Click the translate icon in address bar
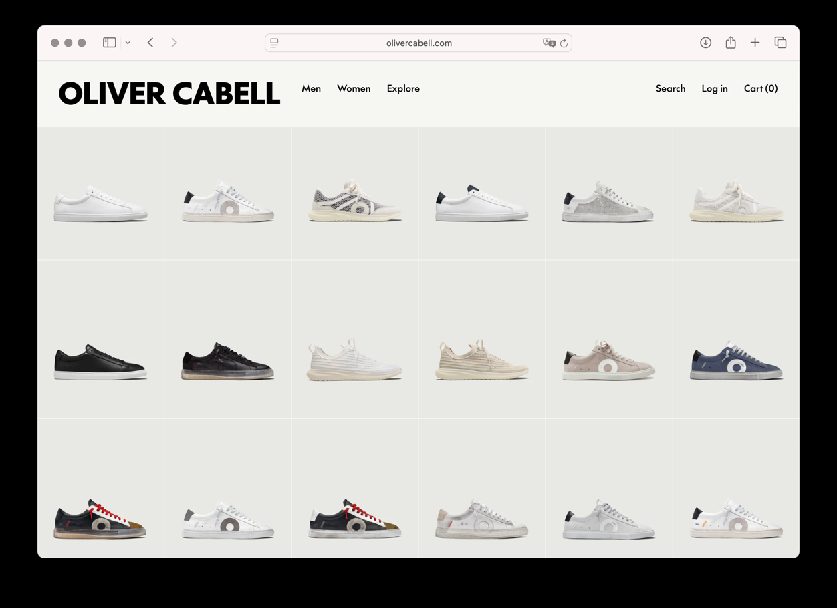This screenshot has width=837, height=608. point(549,43)
